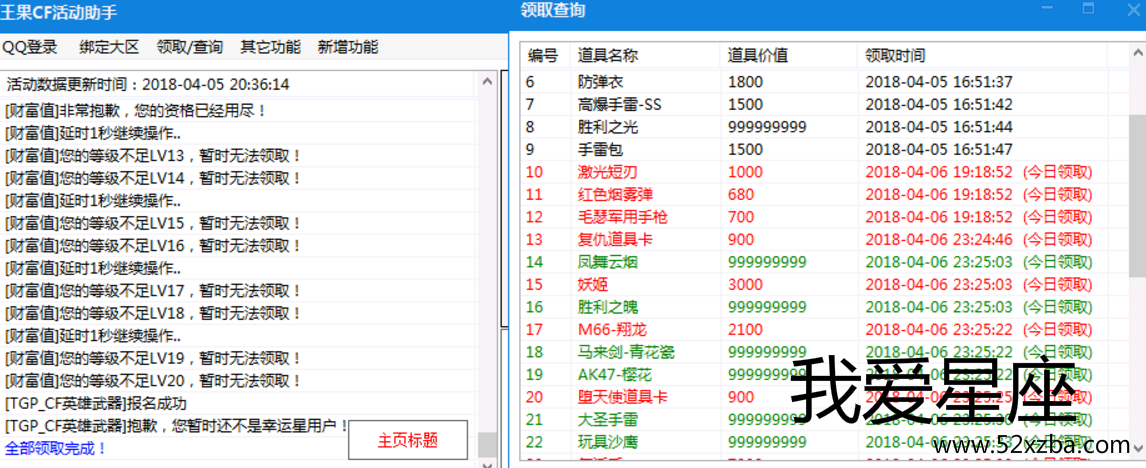Sort by the 领取时间 column header
Image resolution: width=1146 pixels, height=468 pixels.
pyautogui.click(x=895, y=56)
